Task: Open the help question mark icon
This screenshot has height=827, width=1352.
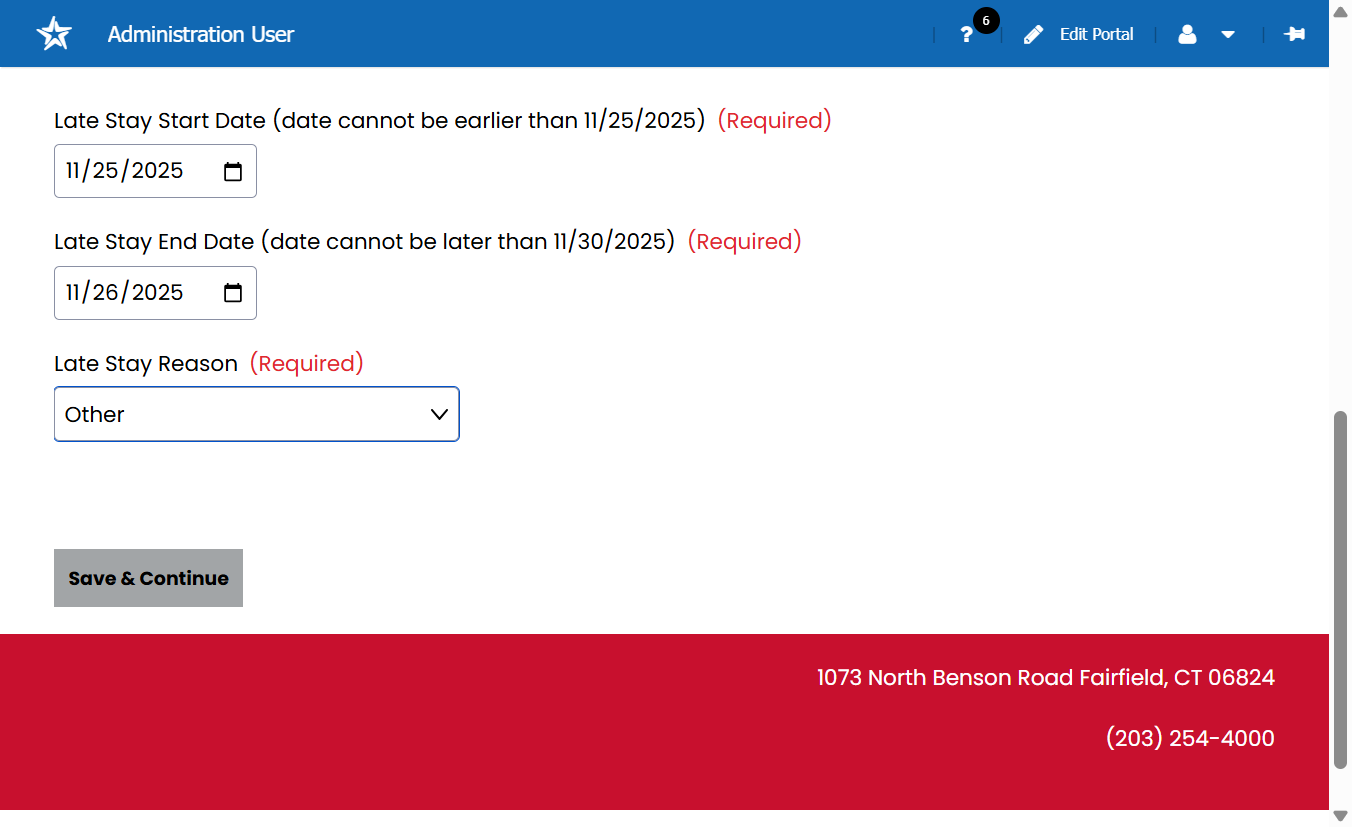Action: tap(966, 35)
